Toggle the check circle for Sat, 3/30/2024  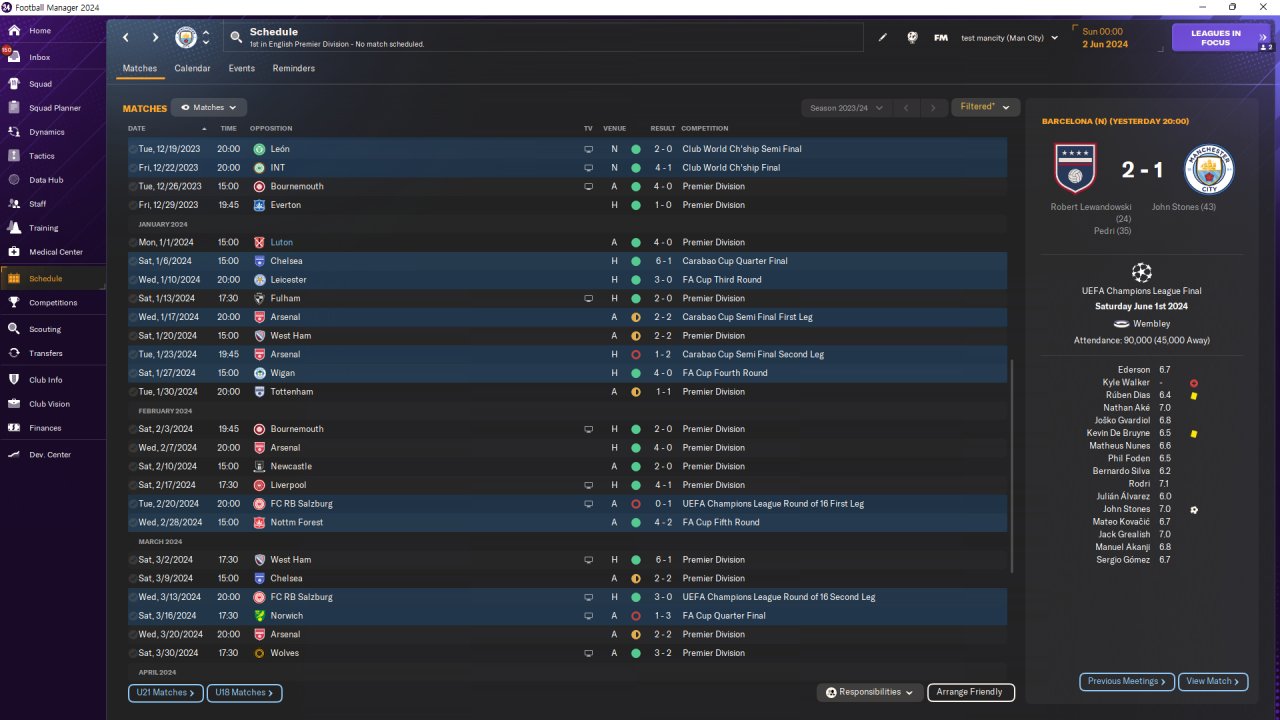click(133, 653)
